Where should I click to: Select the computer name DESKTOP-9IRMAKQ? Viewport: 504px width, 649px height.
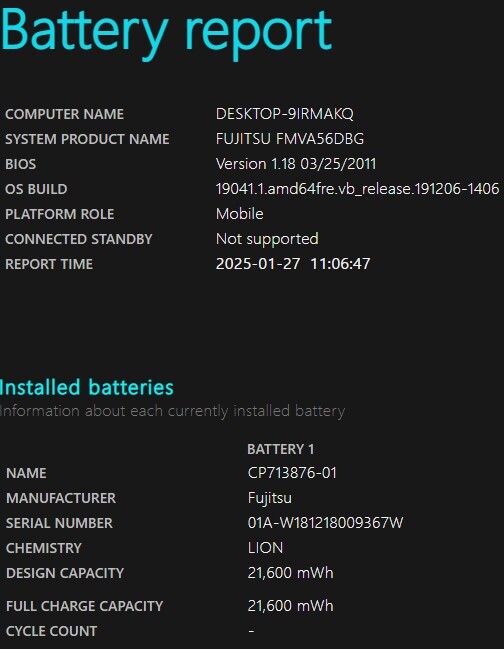[285, 114]
